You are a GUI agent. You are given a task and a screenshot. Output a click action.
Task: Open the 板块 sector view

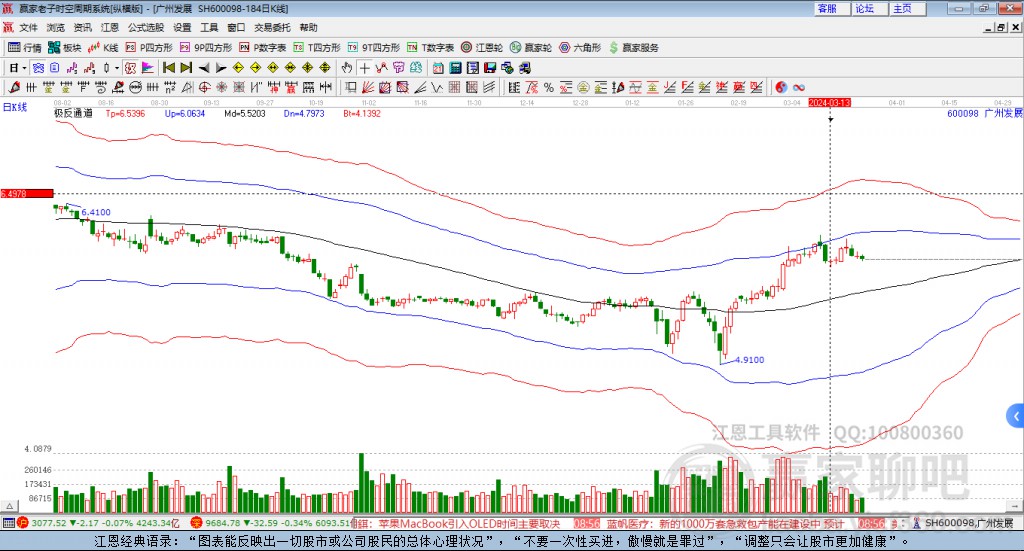pyautogui.click(x=65, y=48)
